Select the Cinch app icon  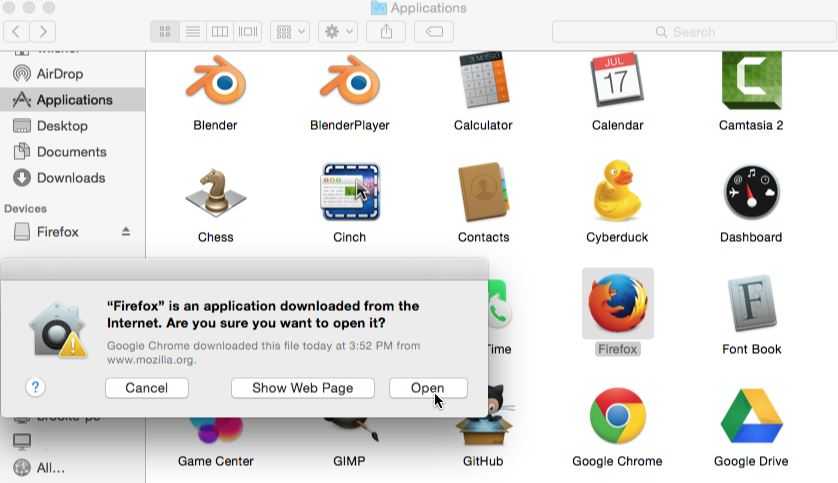point(350,192)
